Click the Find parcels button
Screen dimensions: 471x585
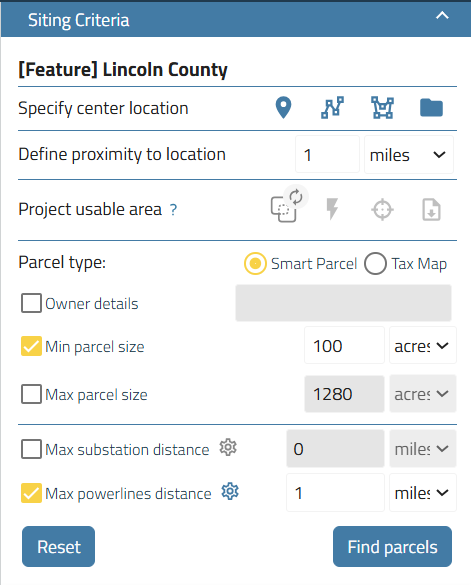tap(392, 547)
